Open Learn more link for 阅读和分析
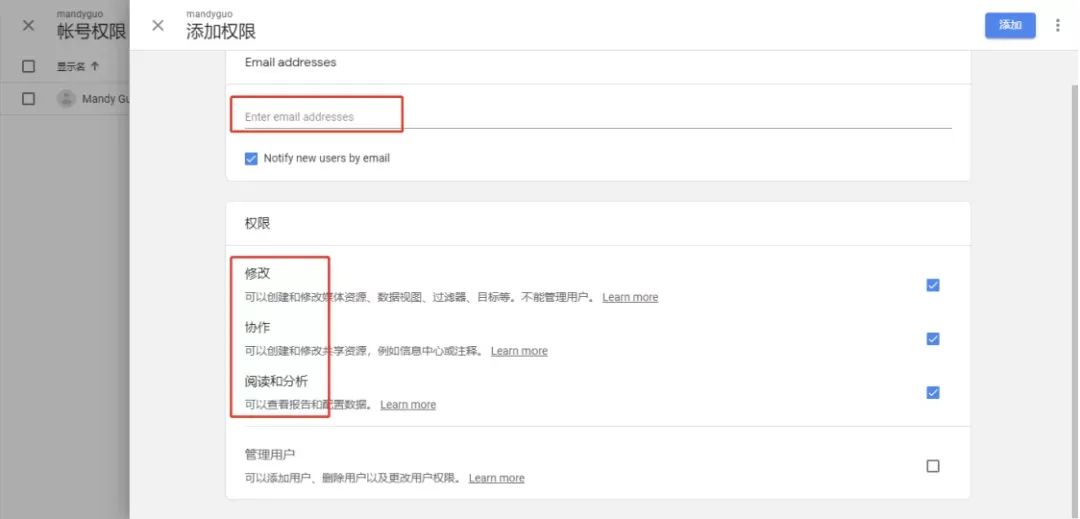The height and width of the screenshot is (519, 1080). click(408, 405)
